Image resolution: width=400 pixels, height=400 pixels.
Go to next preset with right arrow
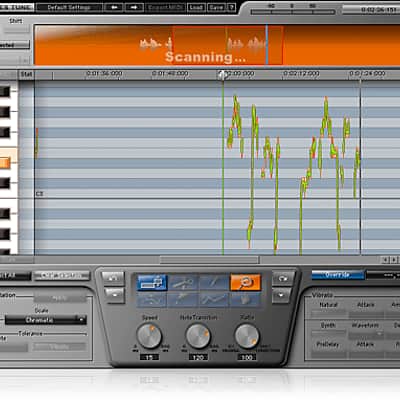pos(134,7)
